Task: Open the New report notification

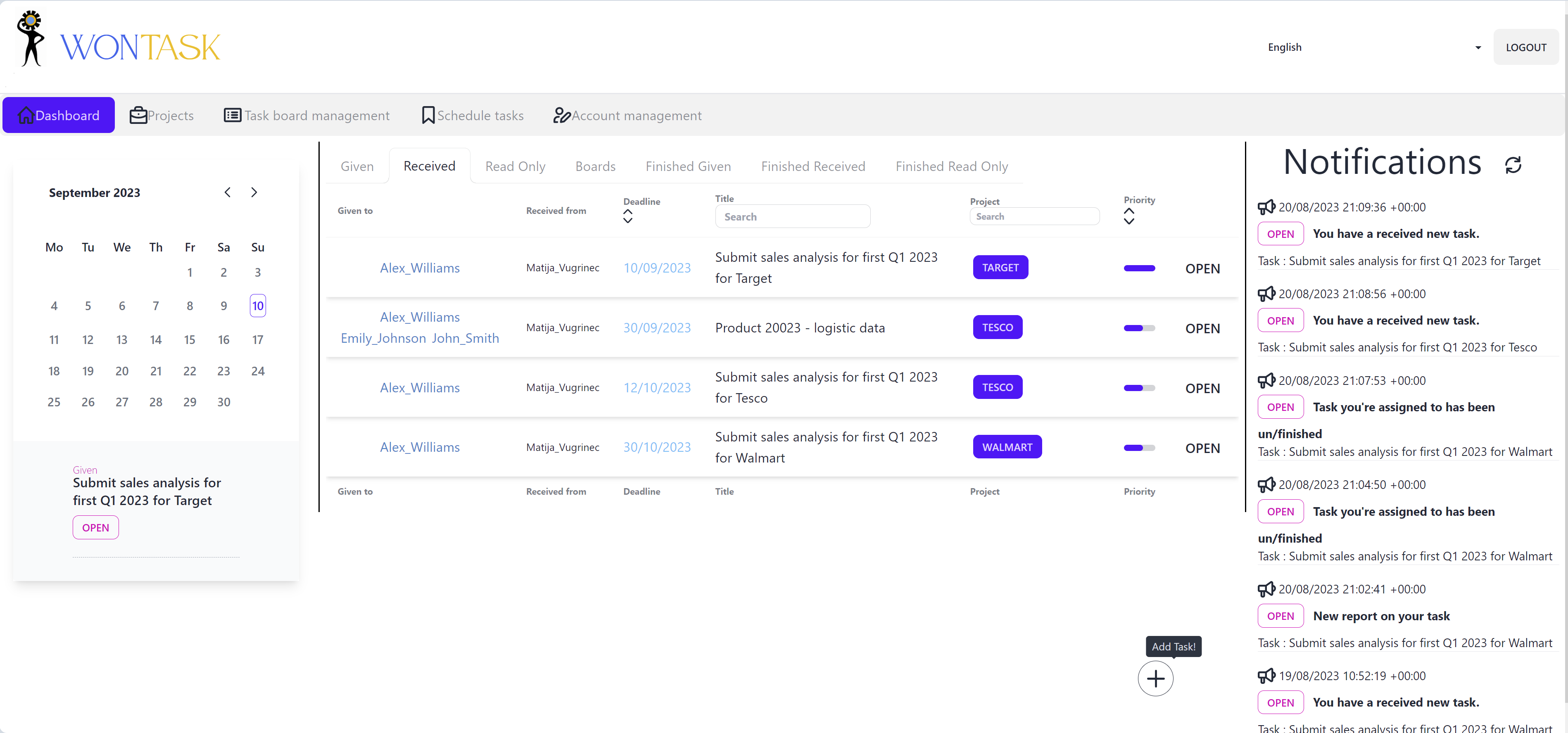Action: click(1280, 616)
